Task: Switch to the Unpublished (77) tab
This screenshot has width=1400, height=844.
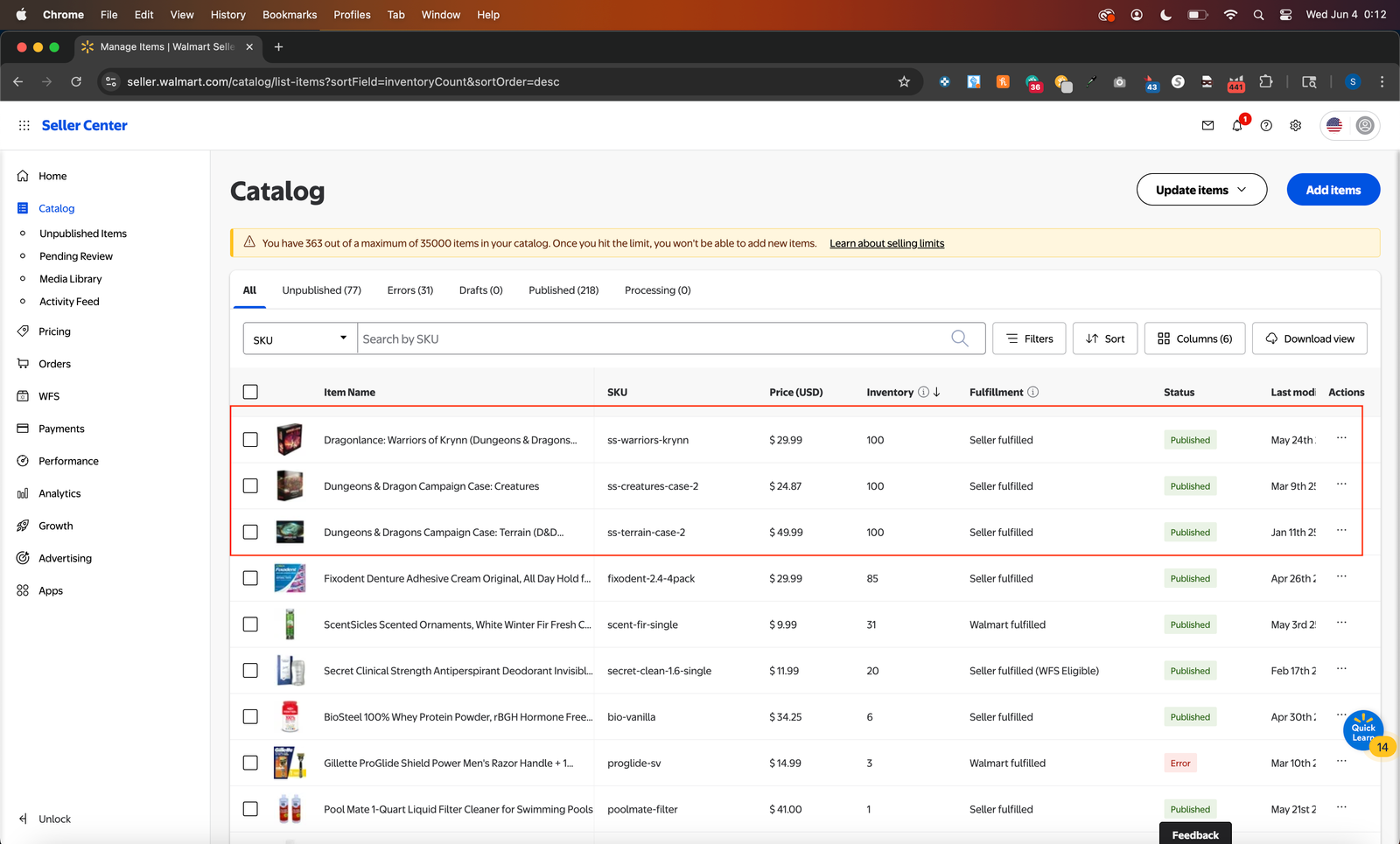Action: point(321,290)
